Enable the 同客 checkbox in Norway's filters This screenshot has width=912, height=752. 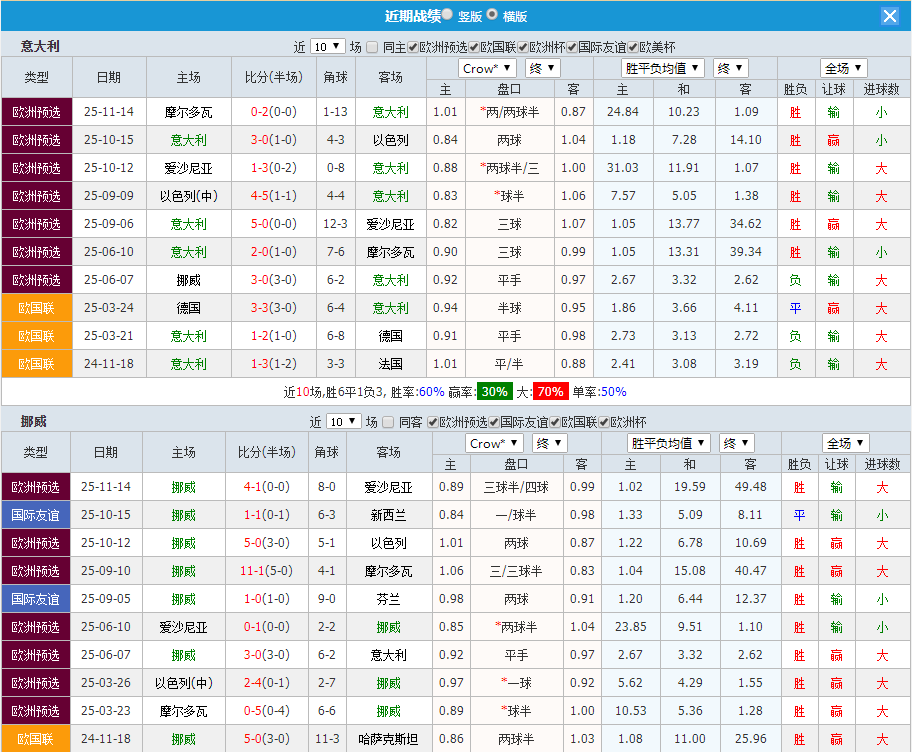click(387, 423)
